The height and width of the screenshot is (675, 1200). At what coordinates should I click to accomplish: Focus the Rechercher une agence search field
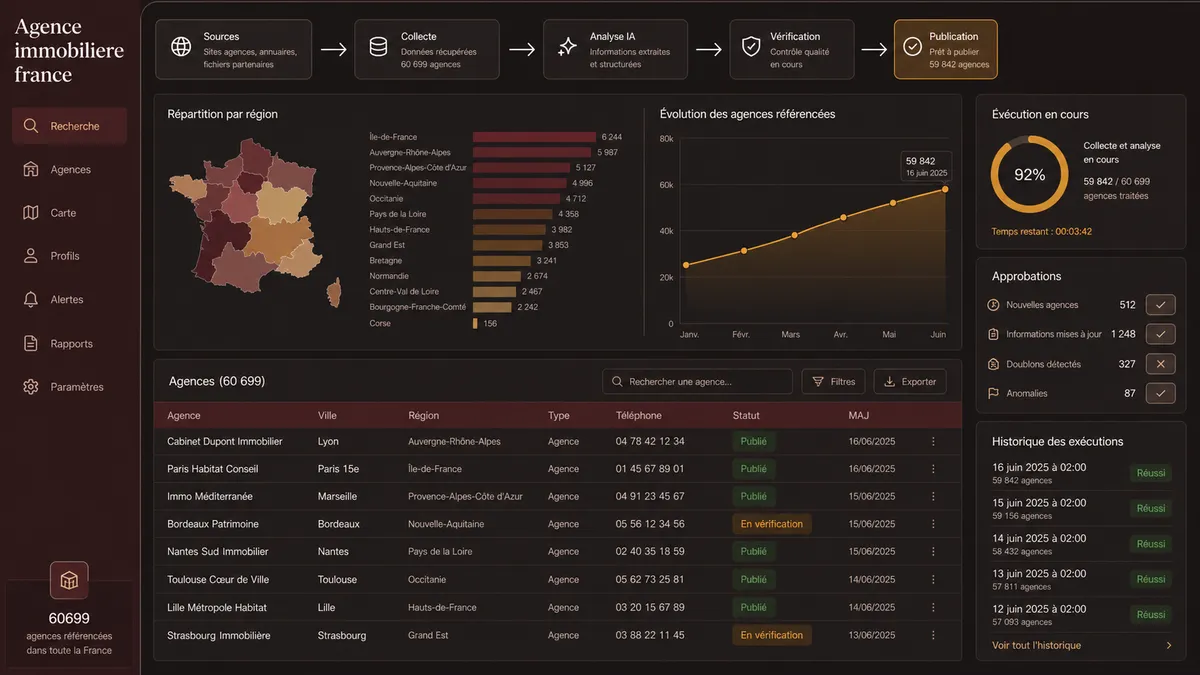697,381
